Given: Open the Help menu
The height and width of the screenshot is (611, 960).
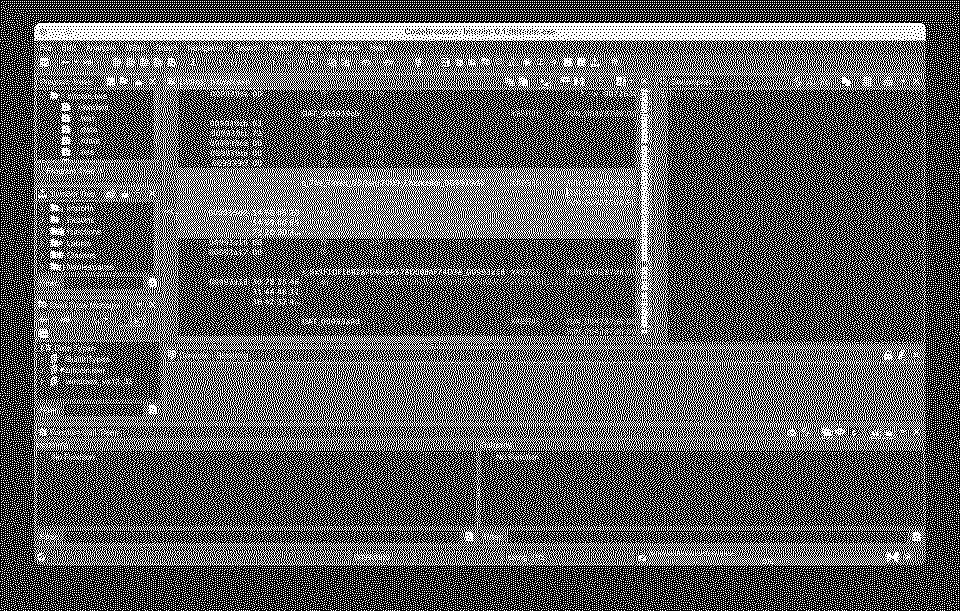Looking at the screenshot, I should 378,47.
